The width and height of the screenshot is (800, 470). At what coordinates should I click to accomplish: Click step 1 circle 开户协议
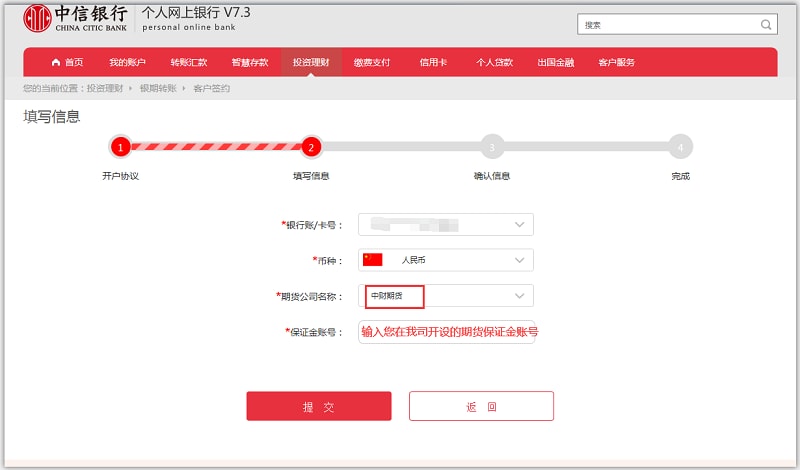[120, 147]
